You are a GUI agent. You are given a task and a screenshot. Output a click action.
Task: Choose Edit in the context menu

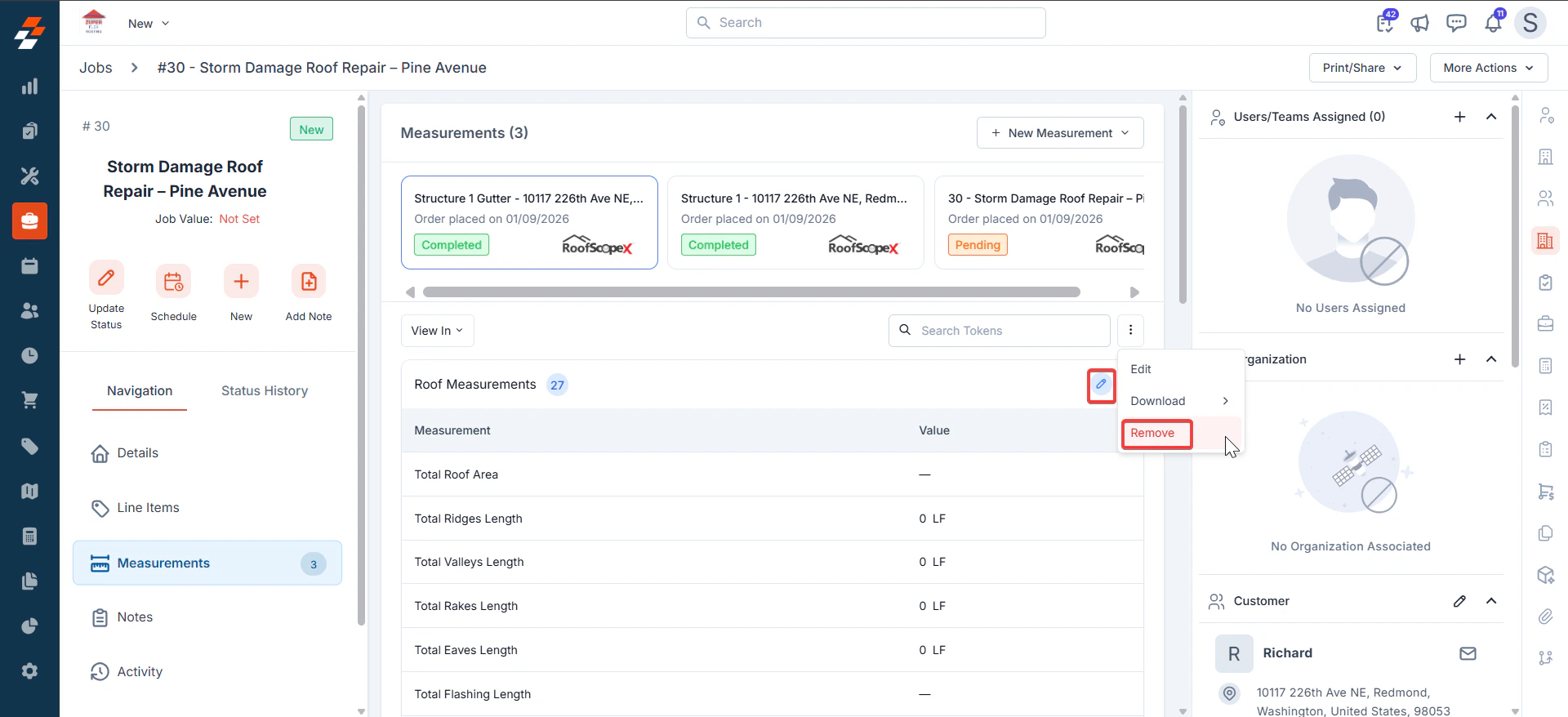tap(1141, 369)
